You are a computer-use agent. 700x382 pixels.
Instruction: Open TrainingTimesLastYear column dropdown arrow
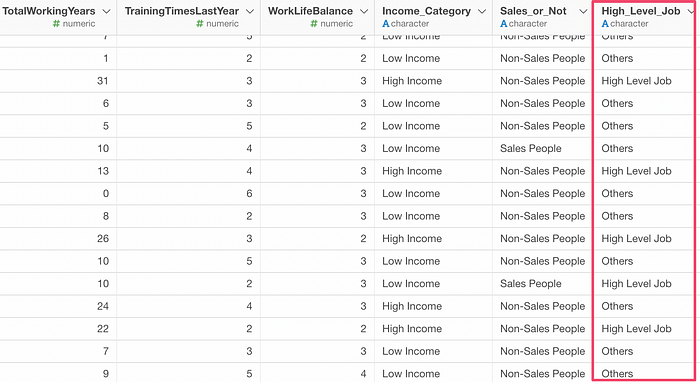[x=250, y=11]
